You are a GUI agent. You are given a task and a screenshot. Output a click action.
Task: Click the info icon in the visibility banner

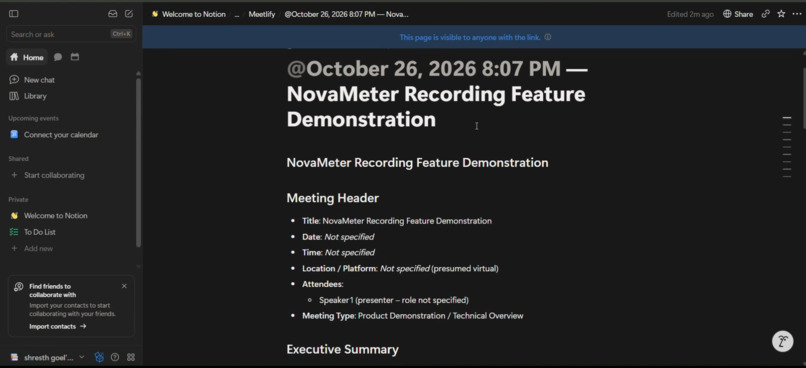[547, 37]
